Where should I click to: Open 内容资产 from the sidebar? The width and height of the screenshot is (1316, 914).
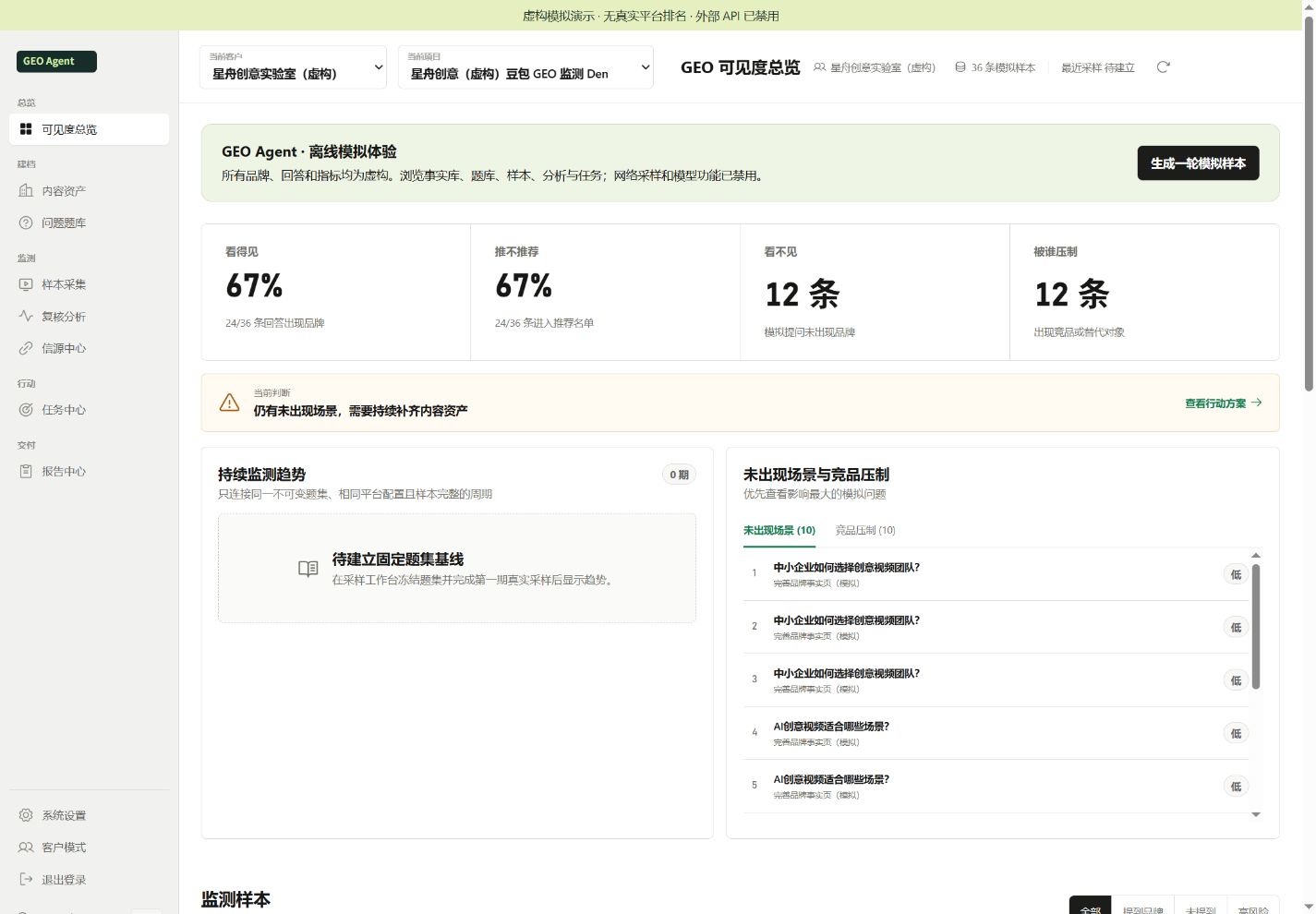coord(90,191)
